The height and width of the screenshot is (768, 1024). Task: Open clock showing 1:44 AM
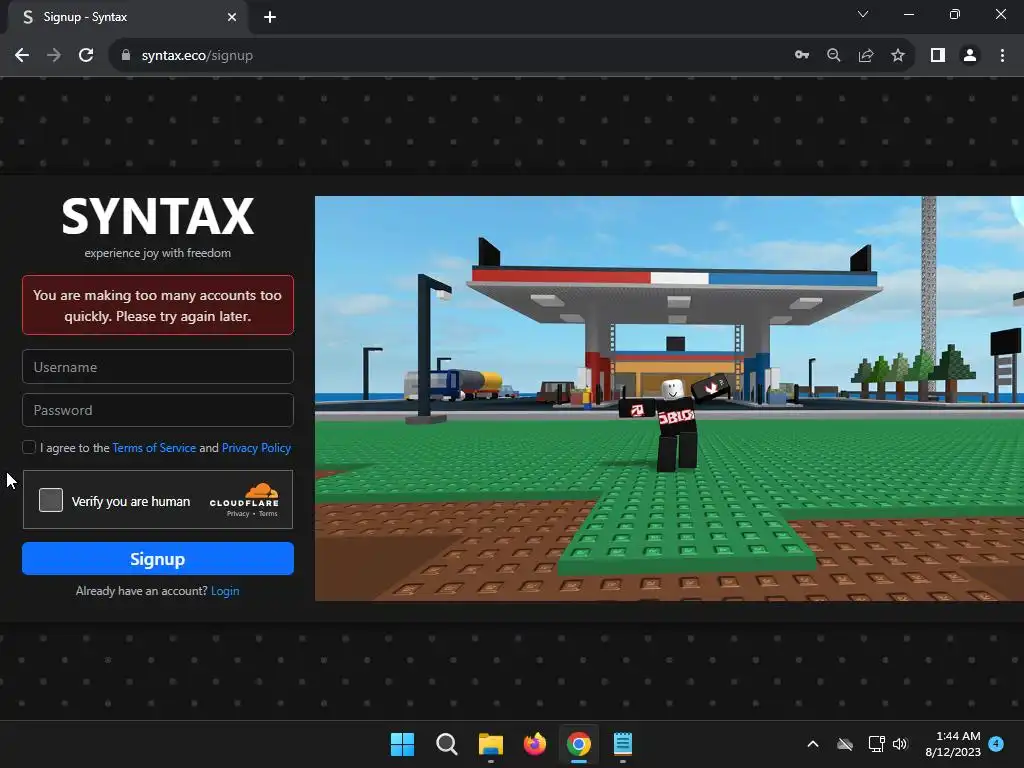tap(953, 744)
